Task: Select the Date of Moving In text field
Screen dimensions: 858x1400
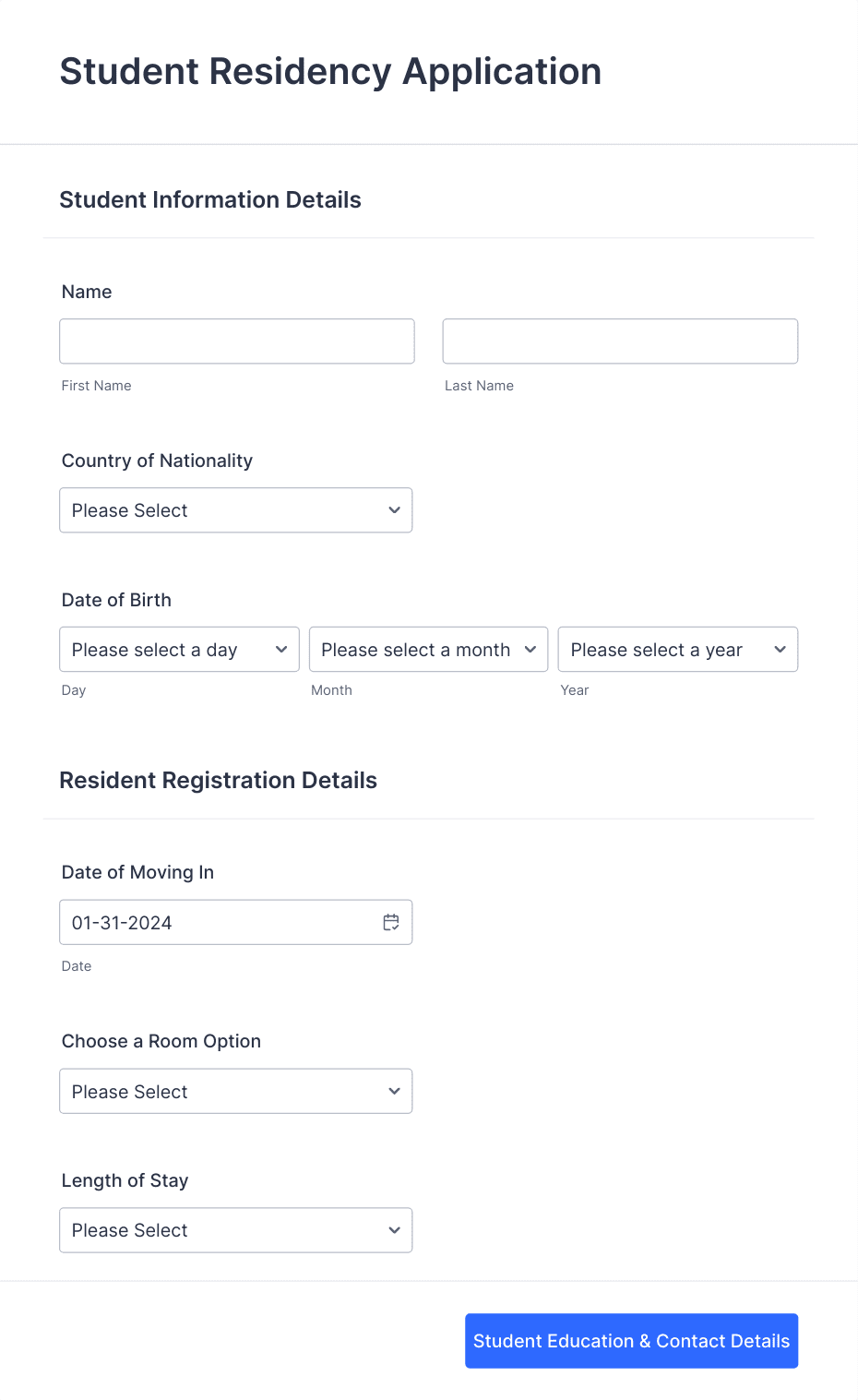Action: [212, 922]
